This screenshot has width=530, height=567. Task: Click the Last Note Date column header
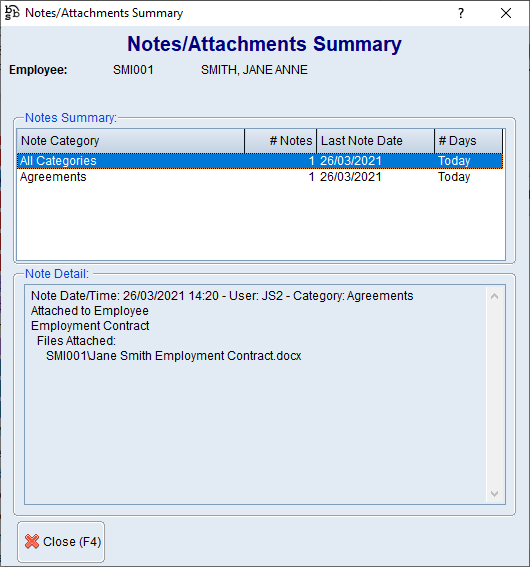[376, 141]
